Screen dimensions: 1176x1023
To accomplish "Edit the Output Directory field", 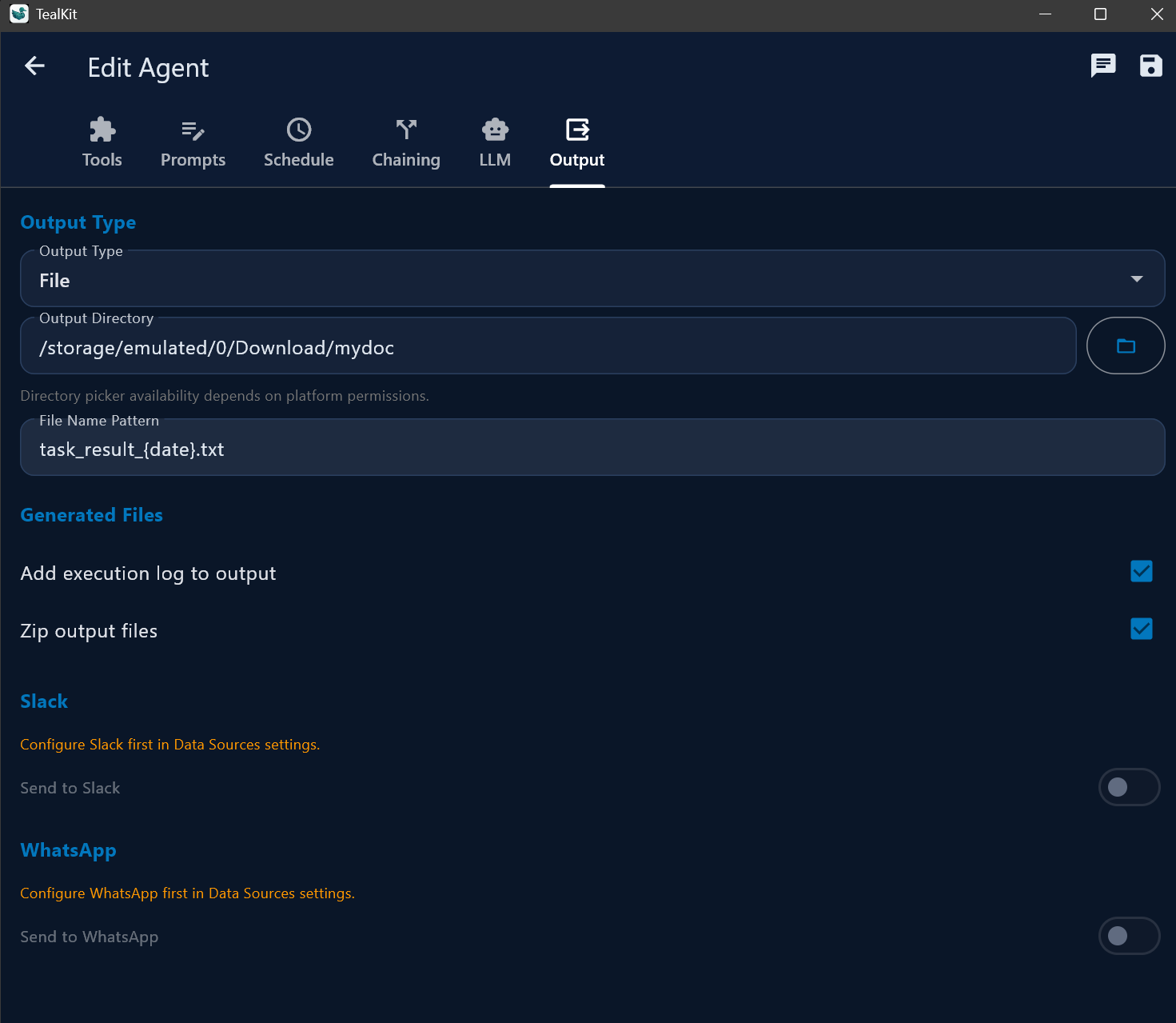I will pyautogui.click(x=548, y=346).
